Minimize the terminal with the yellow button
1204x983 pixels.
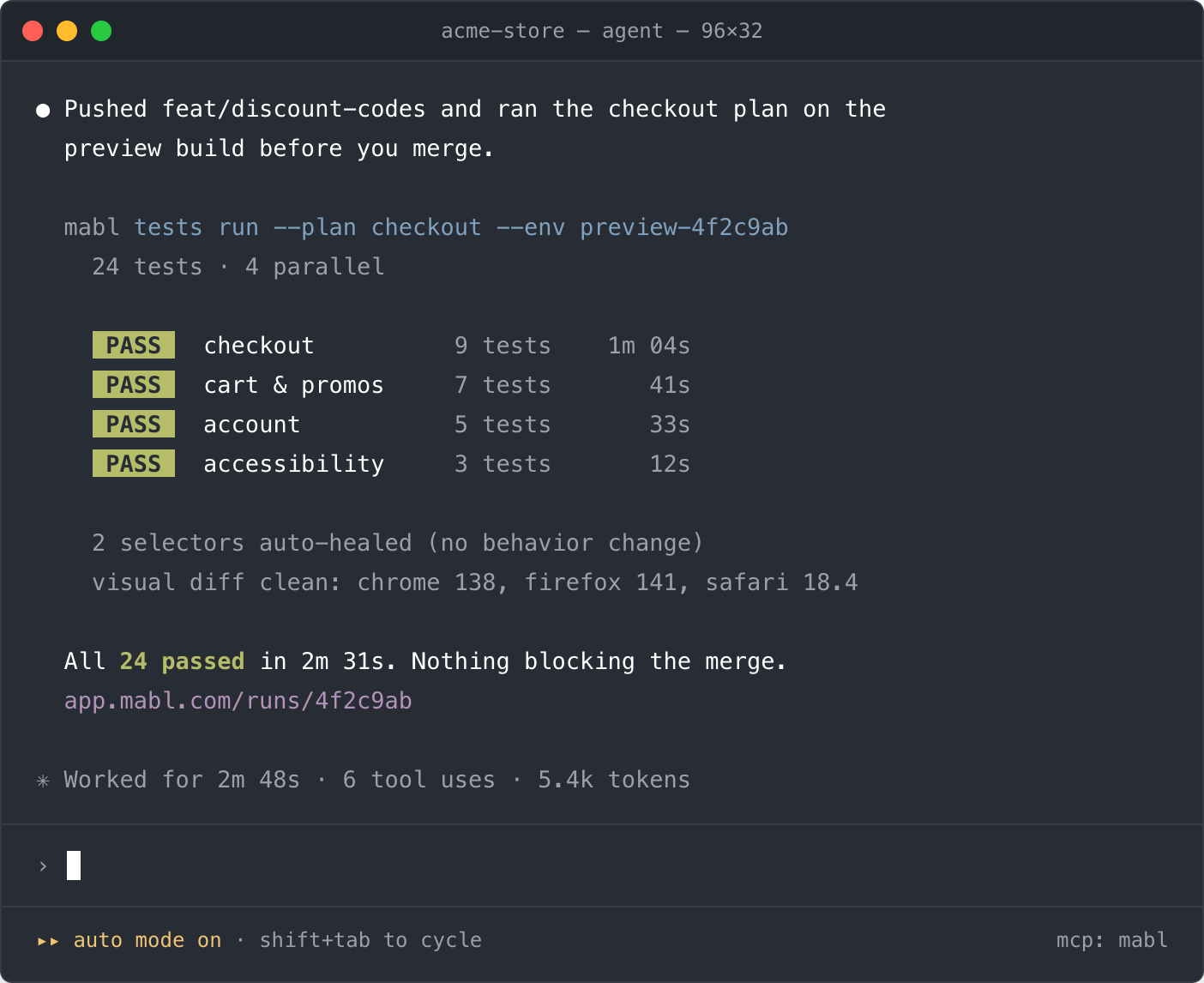pyautogui.click(x=67, y=31)
